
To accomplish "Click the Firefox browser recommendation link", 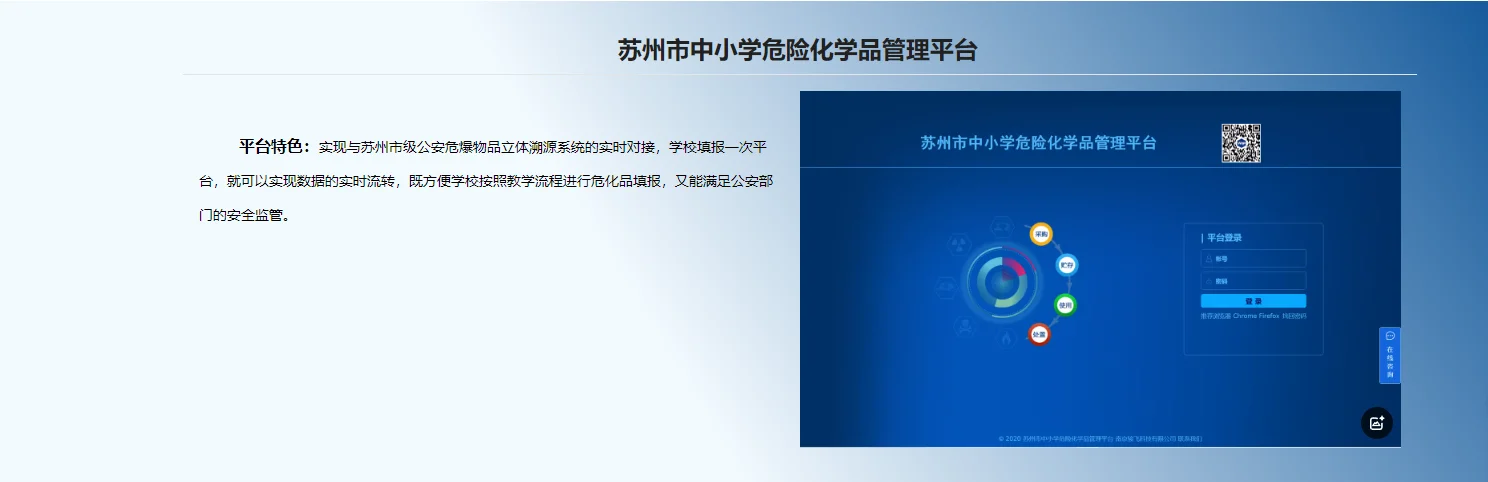I will pos(1269,316).
